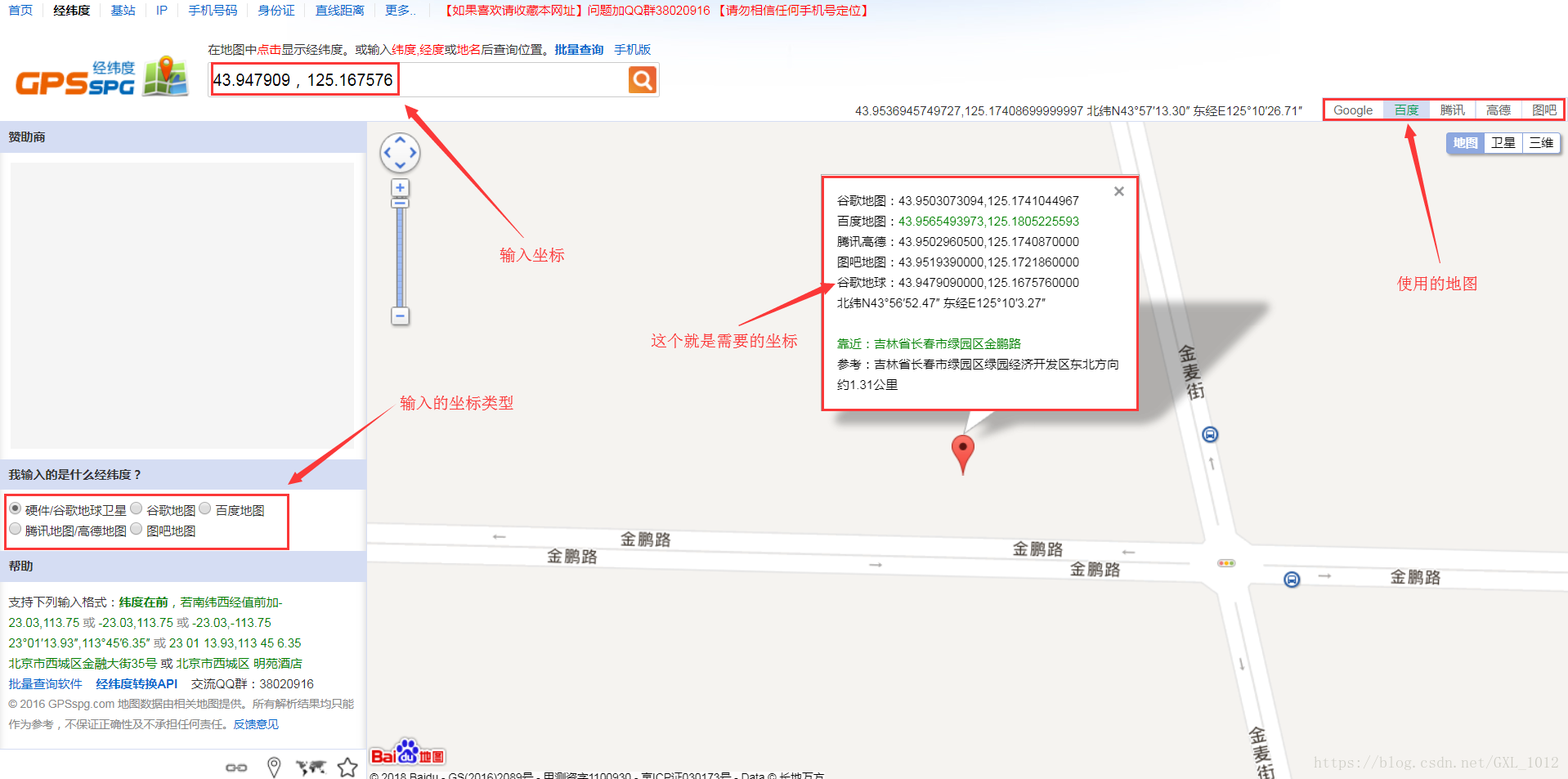The height and width of the screenshot is (779, 1568).
Task: Switch map provider to 腾讯
Action: pyautogui.click(x=1452, y=110)
